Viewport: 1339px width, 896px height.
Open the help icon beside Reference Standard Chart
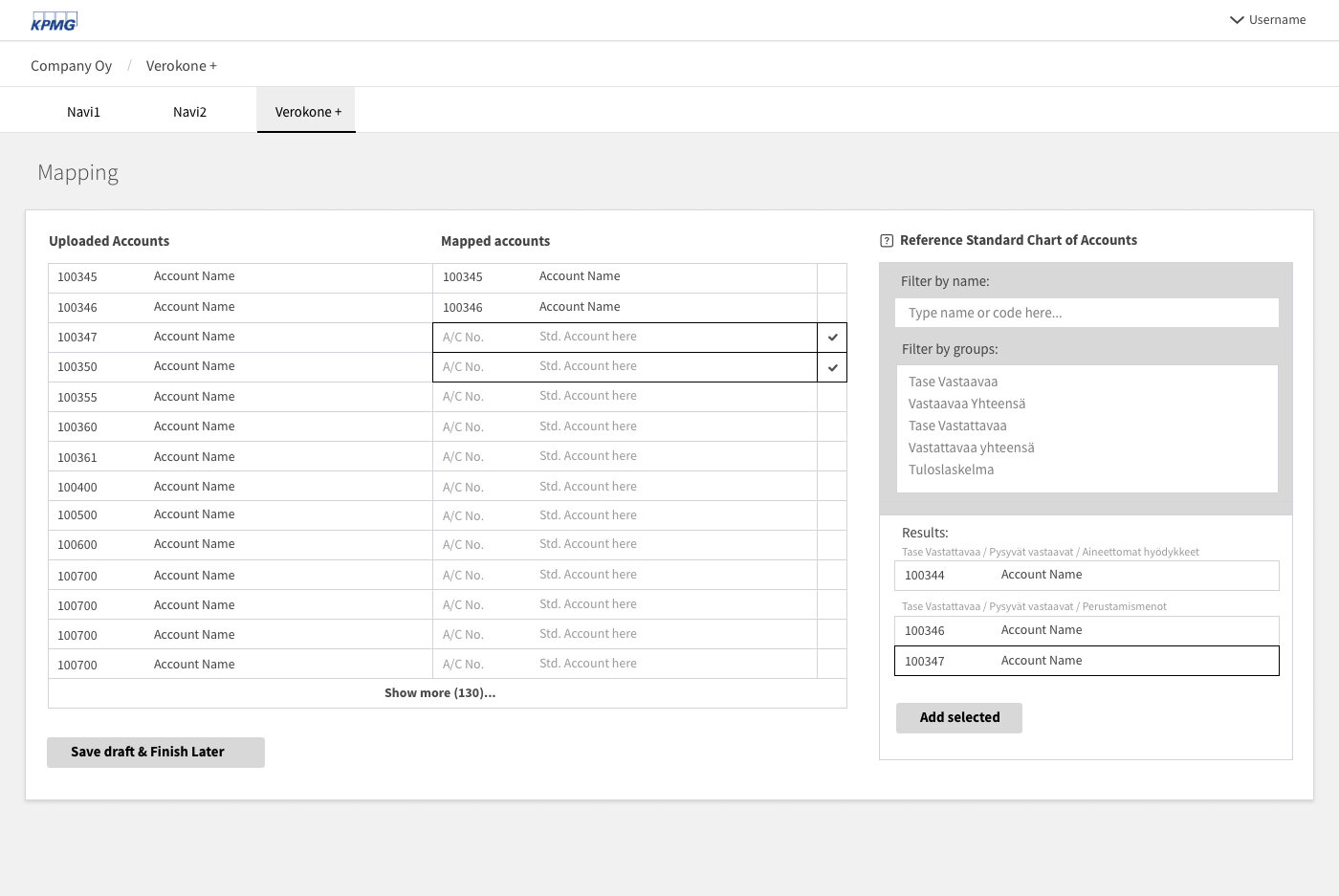pos(887,241)
